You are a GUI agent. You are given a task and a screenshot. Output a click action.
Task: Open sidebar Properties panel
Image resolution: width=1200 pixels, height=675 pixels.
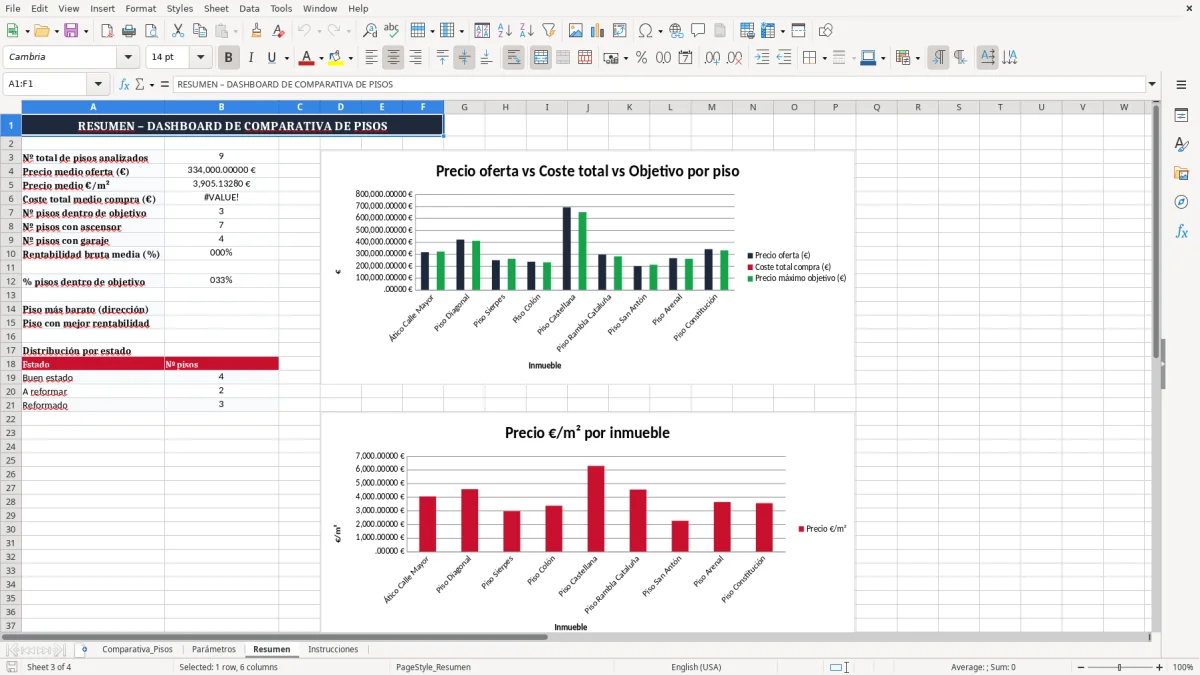click(x=1181, y=115)
